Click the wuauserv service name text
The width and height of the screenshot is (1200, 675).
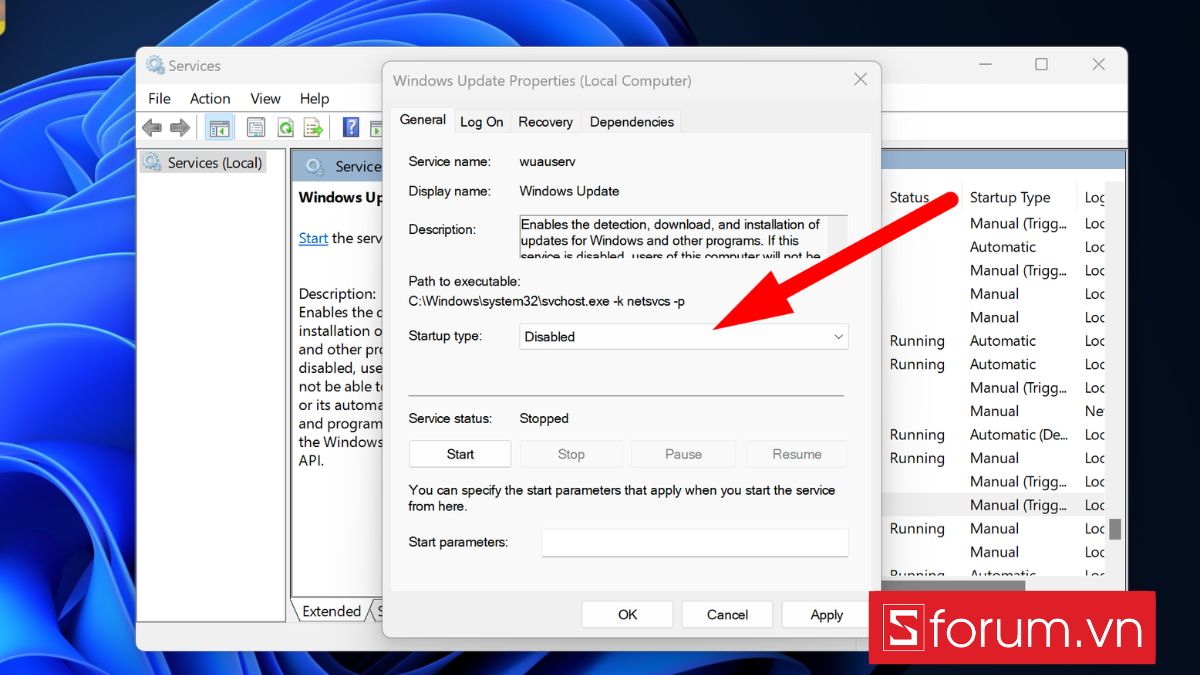(x=547, y=161)
